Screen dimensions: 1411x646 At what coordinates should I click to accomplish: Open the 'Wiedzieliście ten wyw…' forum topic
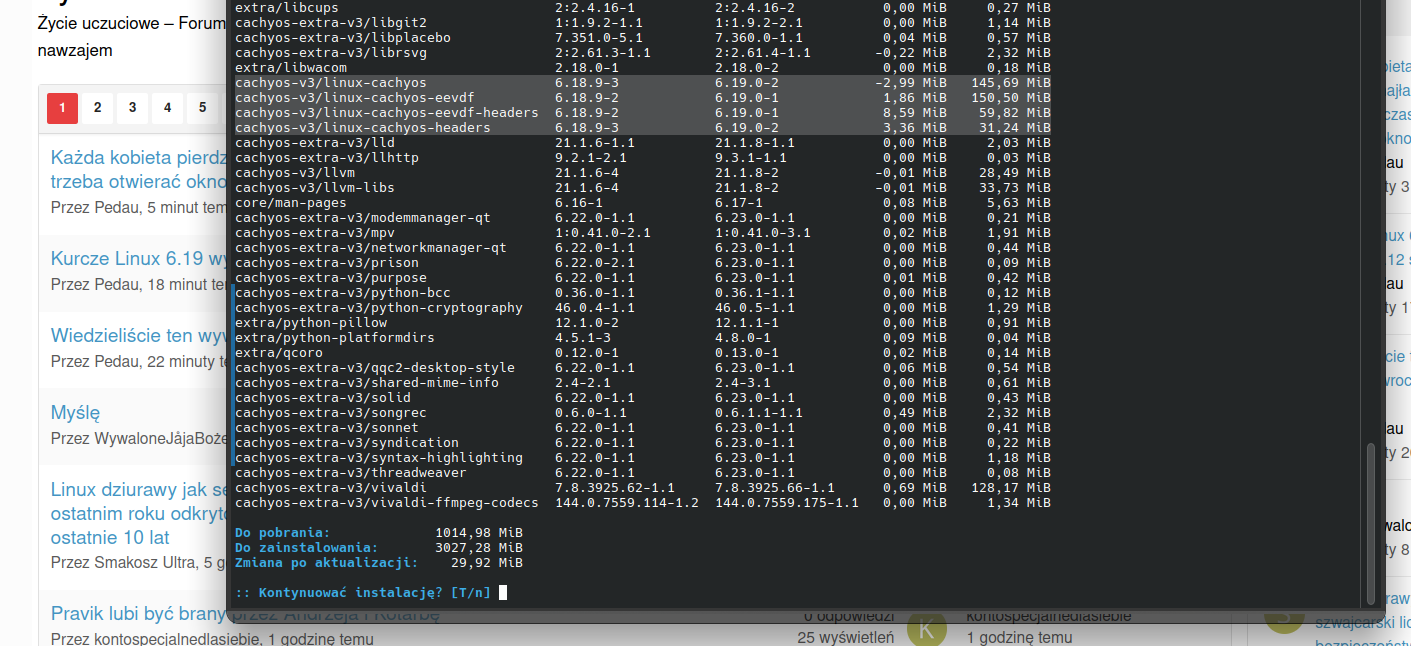point(140,335)
